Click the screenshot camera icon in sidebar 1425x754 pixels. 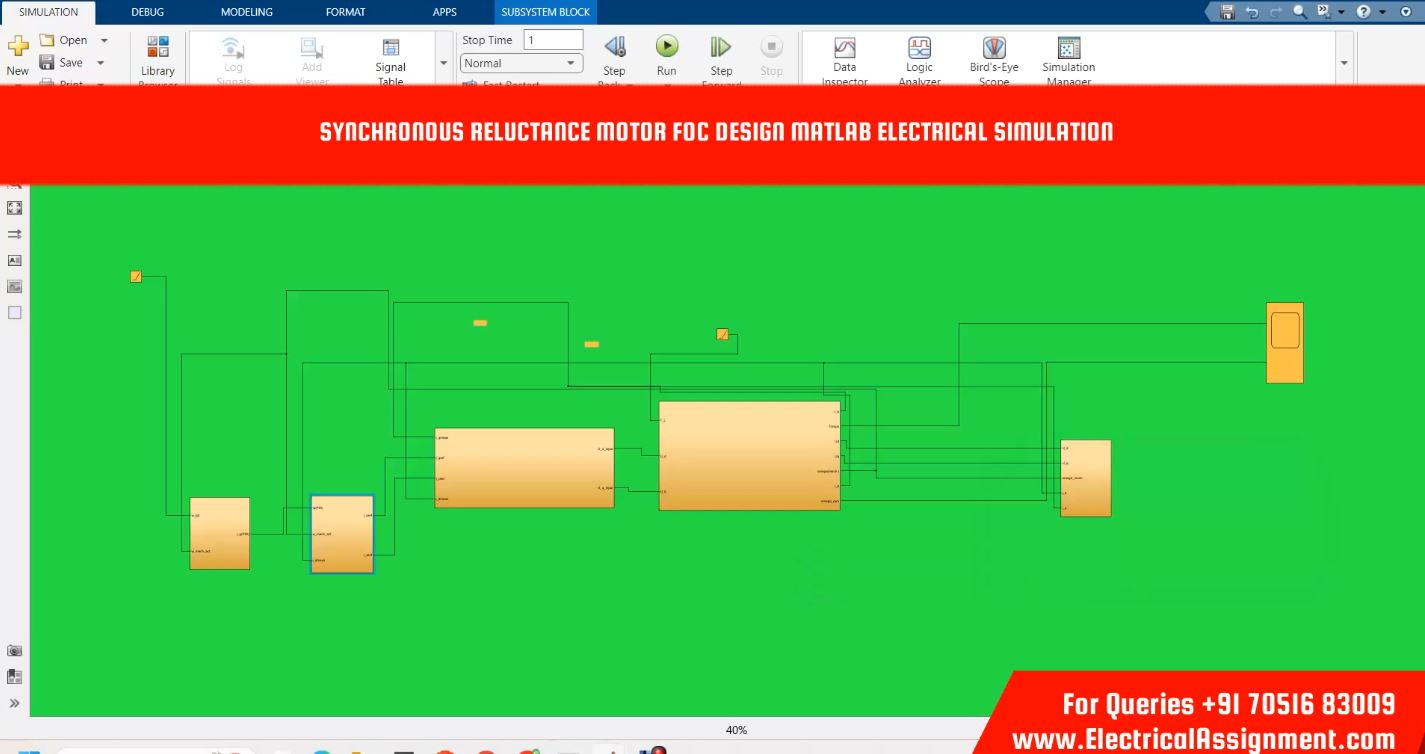coord(14,651)
